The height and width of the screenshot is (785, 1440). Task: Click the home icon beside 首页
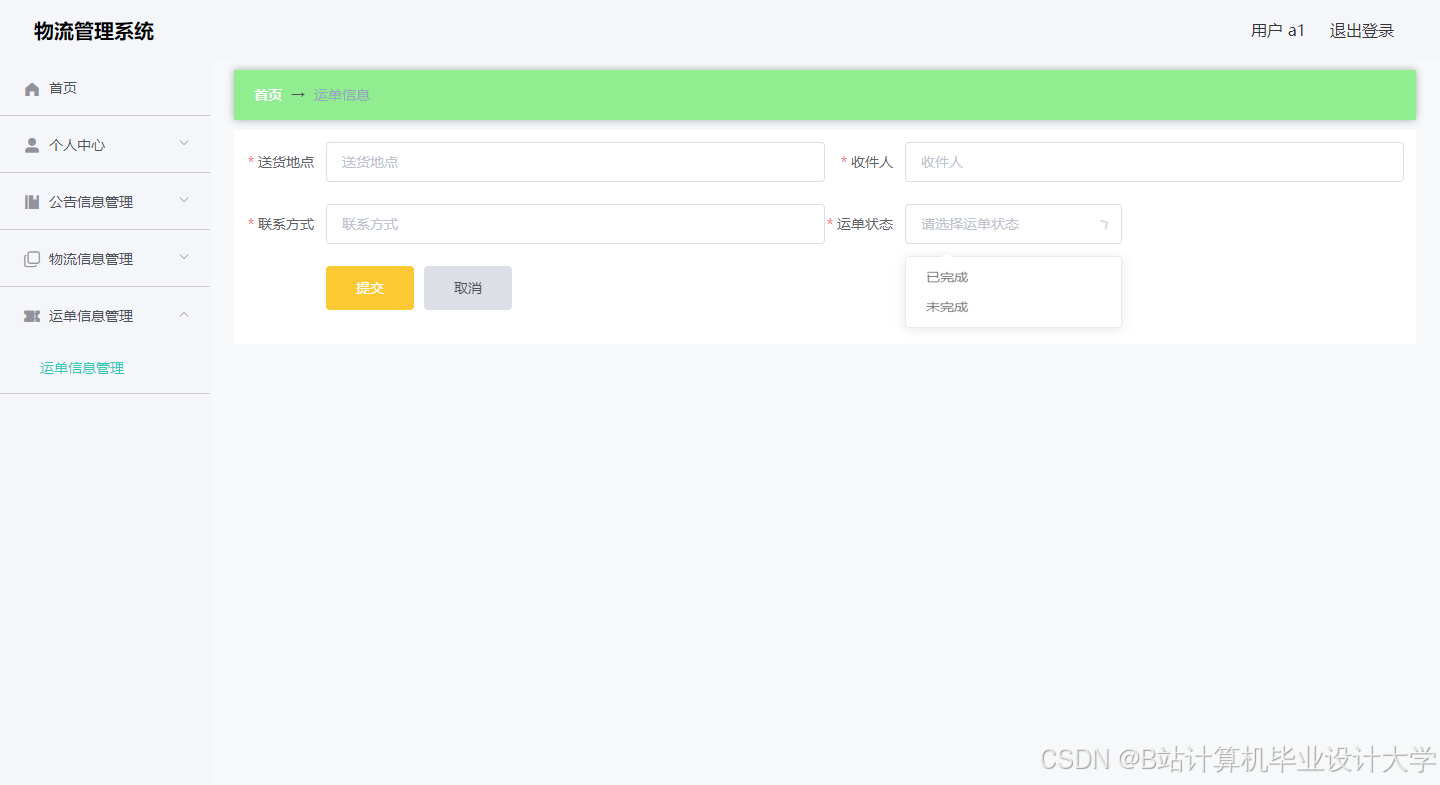tap(32, 89)
